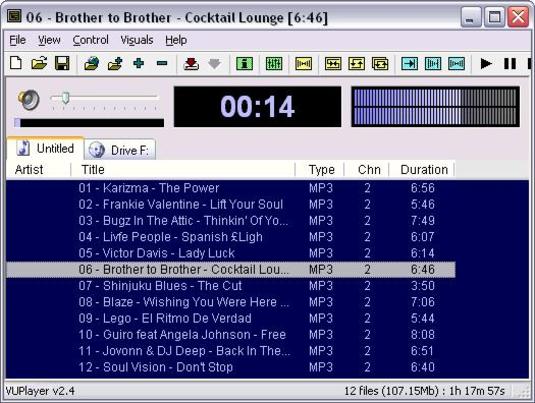Click the volume slider thumb

coord(66,98)
